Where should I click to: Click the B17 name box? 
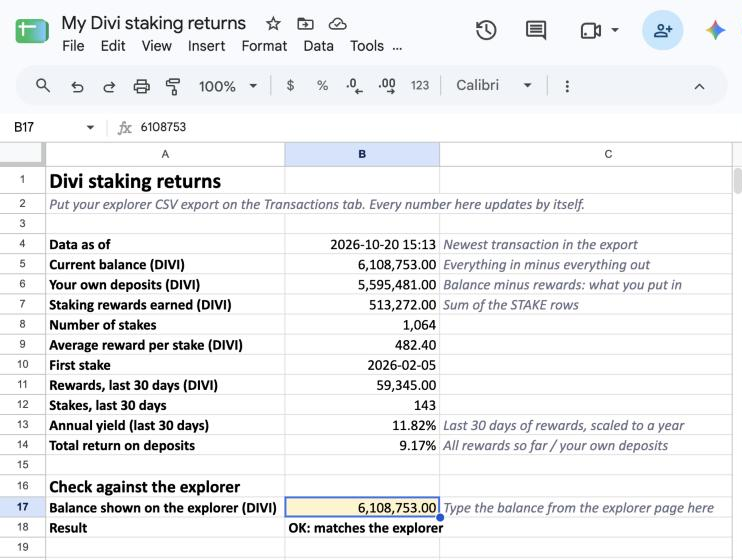point(45,127)
